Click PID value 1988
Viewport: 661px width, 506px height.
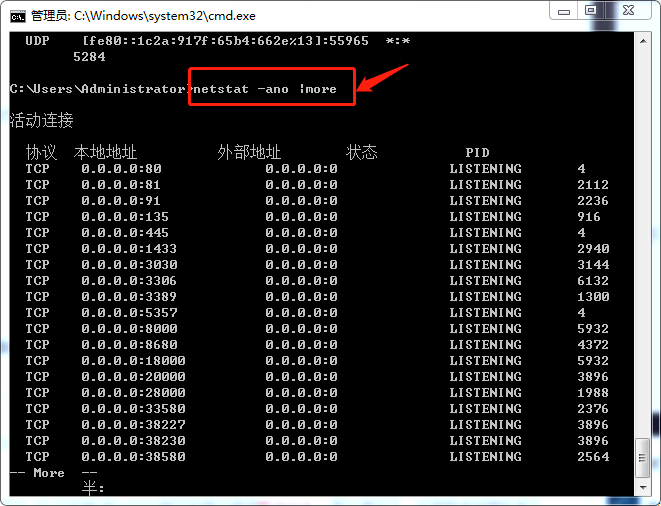(x=593, y=393)
